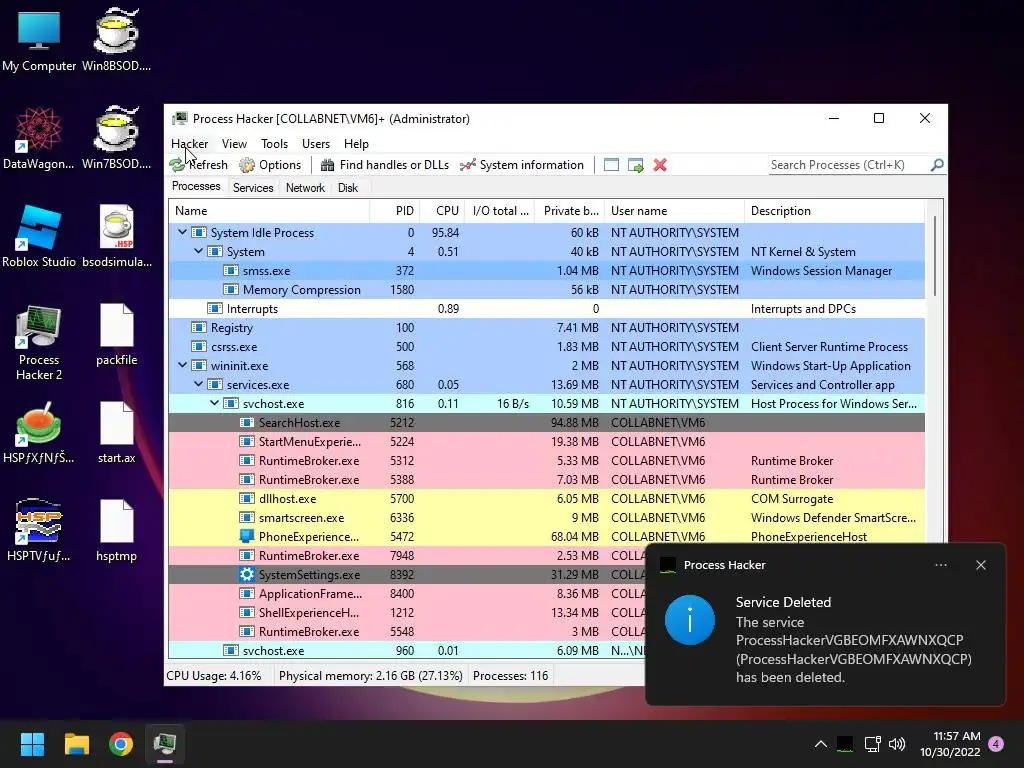Click the red X terminate icon
The image size is (1024, 768).
(x=660, y=165)
